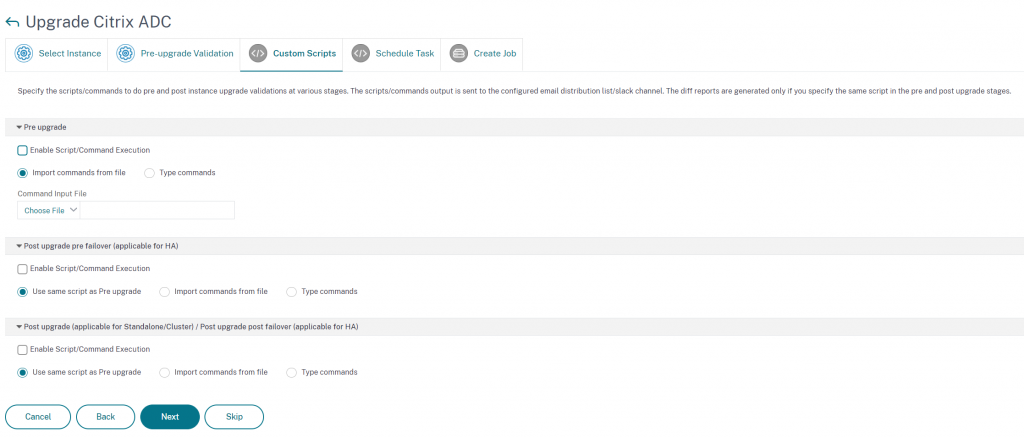Click the Upgrade Citrix ADC heading
Screen dimensions: 1024x438
[x=98, y=22]
